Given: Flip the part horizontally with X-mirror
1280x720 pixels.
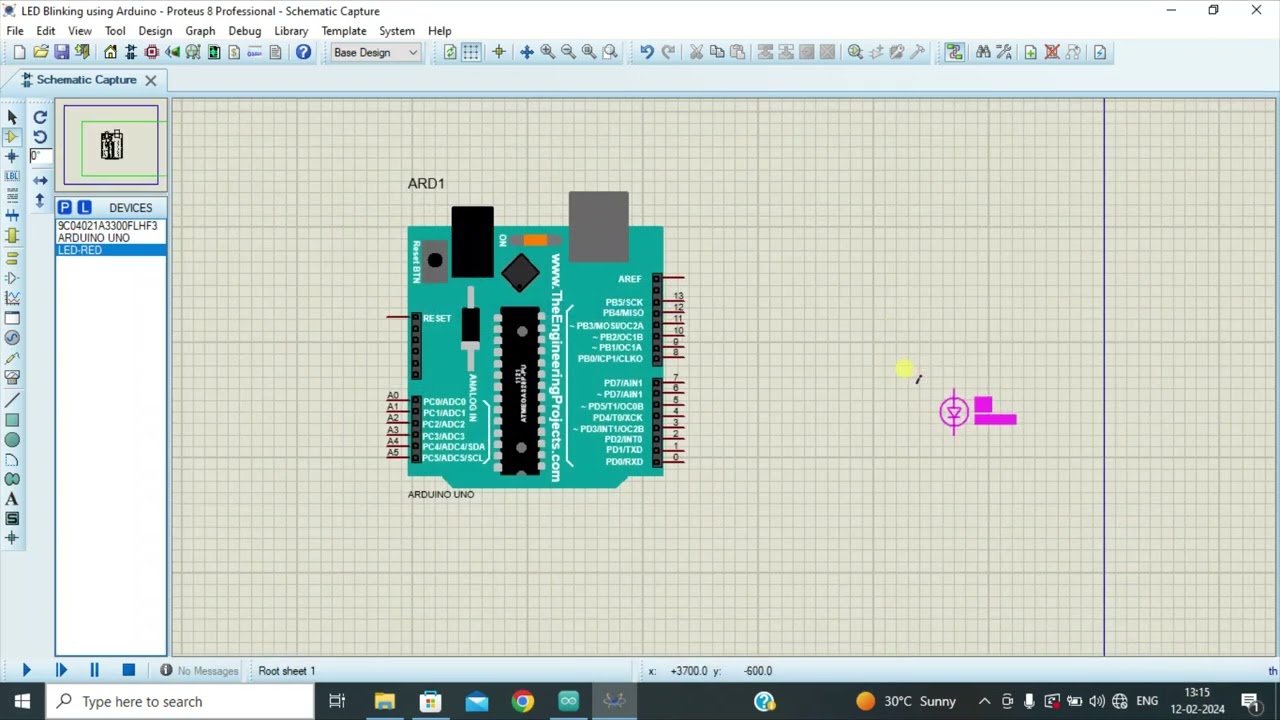Looking at the screenshot, I should coord(40,181).
